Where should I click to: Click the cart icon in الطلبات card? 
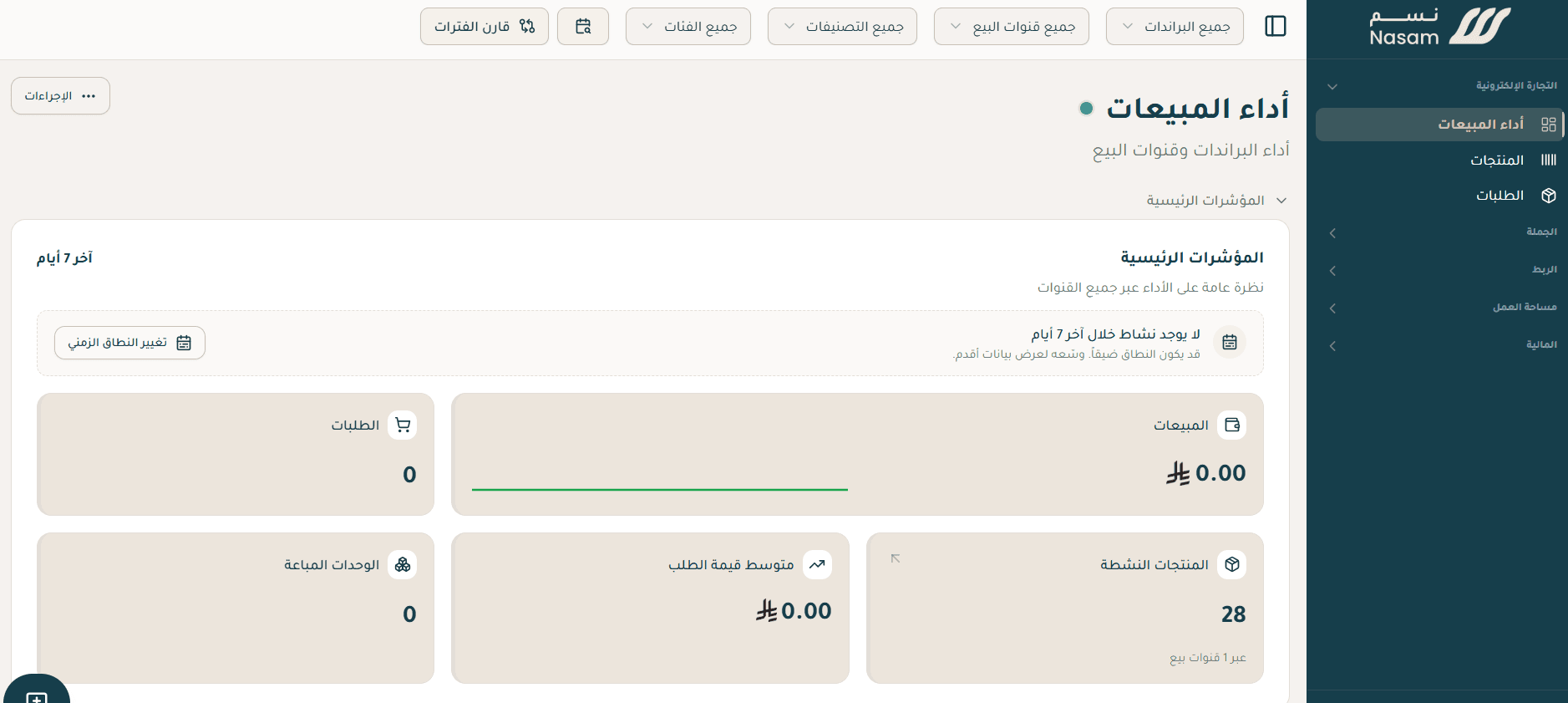pos(403,425)
